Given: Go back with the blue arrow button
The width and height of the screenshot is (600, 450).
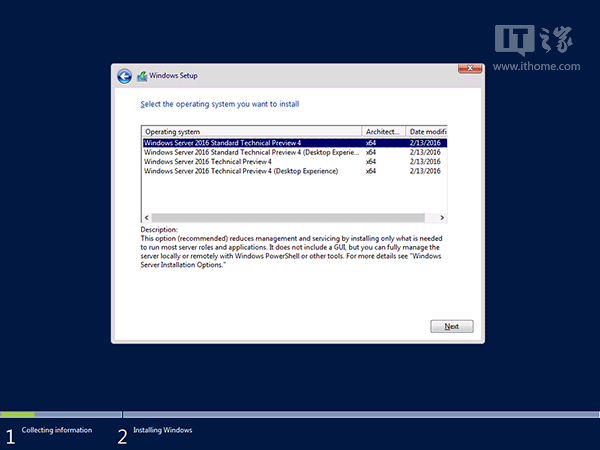Looking at the screenshot, I should tap(124, 76).
